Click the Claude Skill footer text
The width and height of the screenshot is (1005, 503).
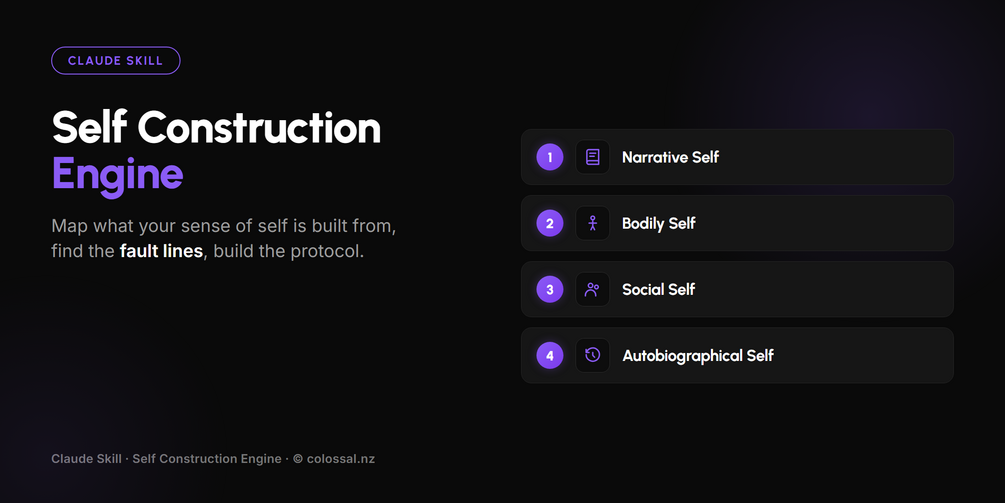click(x=87, y=459)
